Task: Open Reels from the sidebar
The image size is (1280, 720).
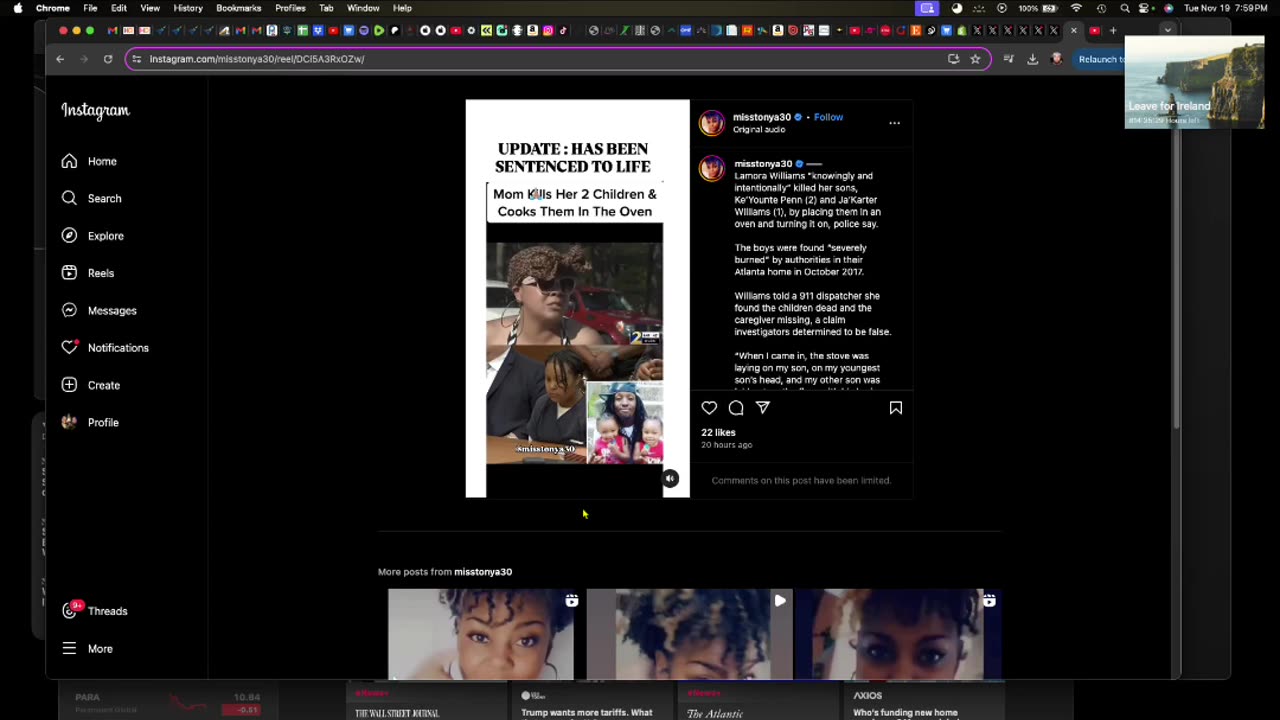Action: (88, 273)
